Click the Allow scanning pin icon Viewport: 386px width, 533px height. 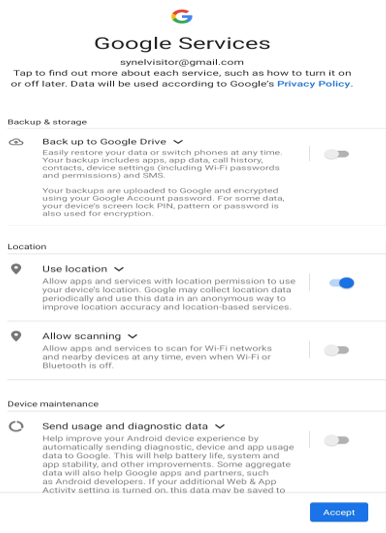[x=16, y=336]
